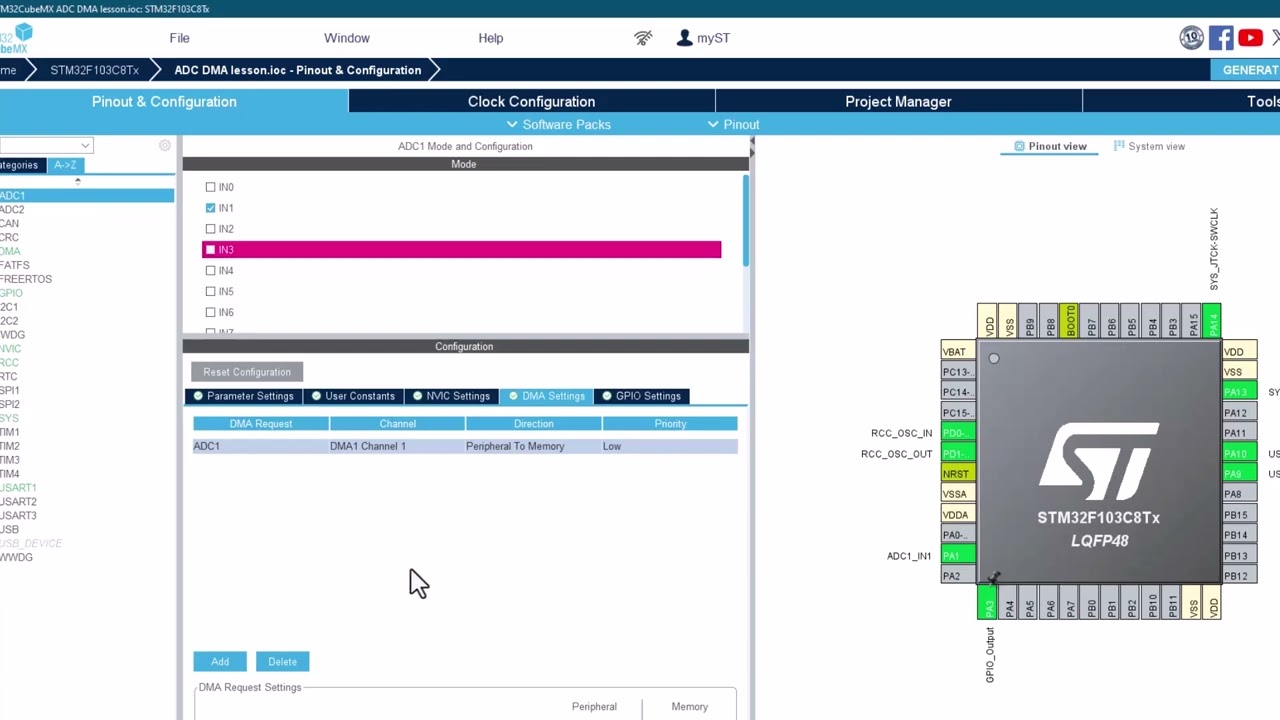
Task: Open the ST Facebook page icon
Action: (1221, 38)
